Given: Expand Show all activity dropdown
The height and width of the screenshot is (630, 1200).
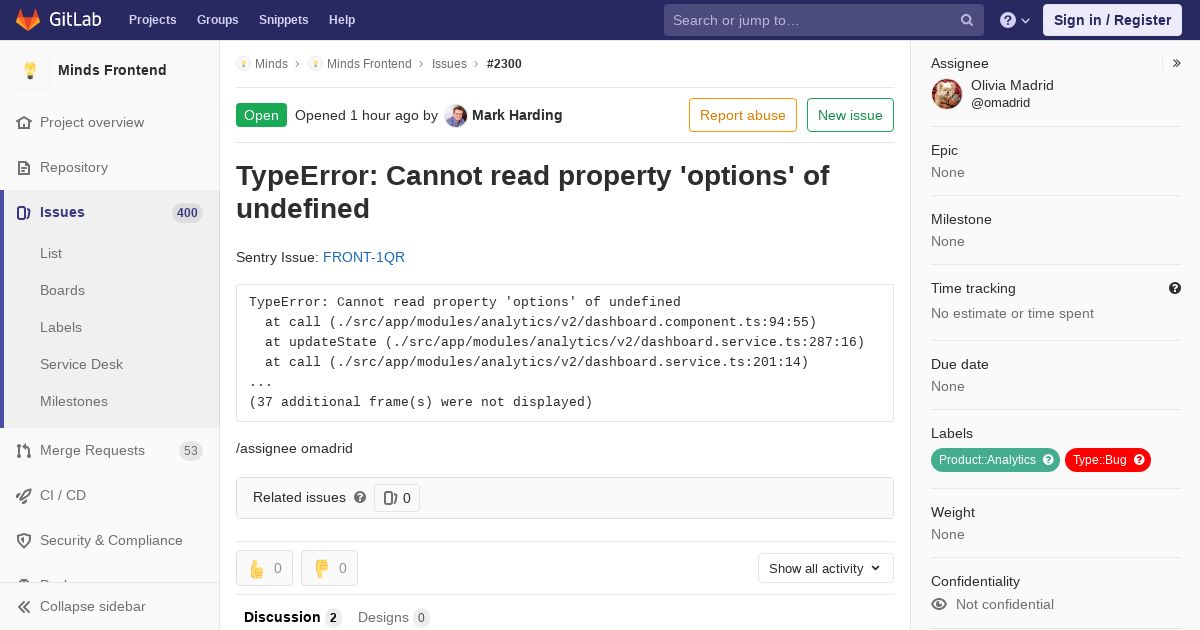Looking at the screenshot, I should pos(825,568).
